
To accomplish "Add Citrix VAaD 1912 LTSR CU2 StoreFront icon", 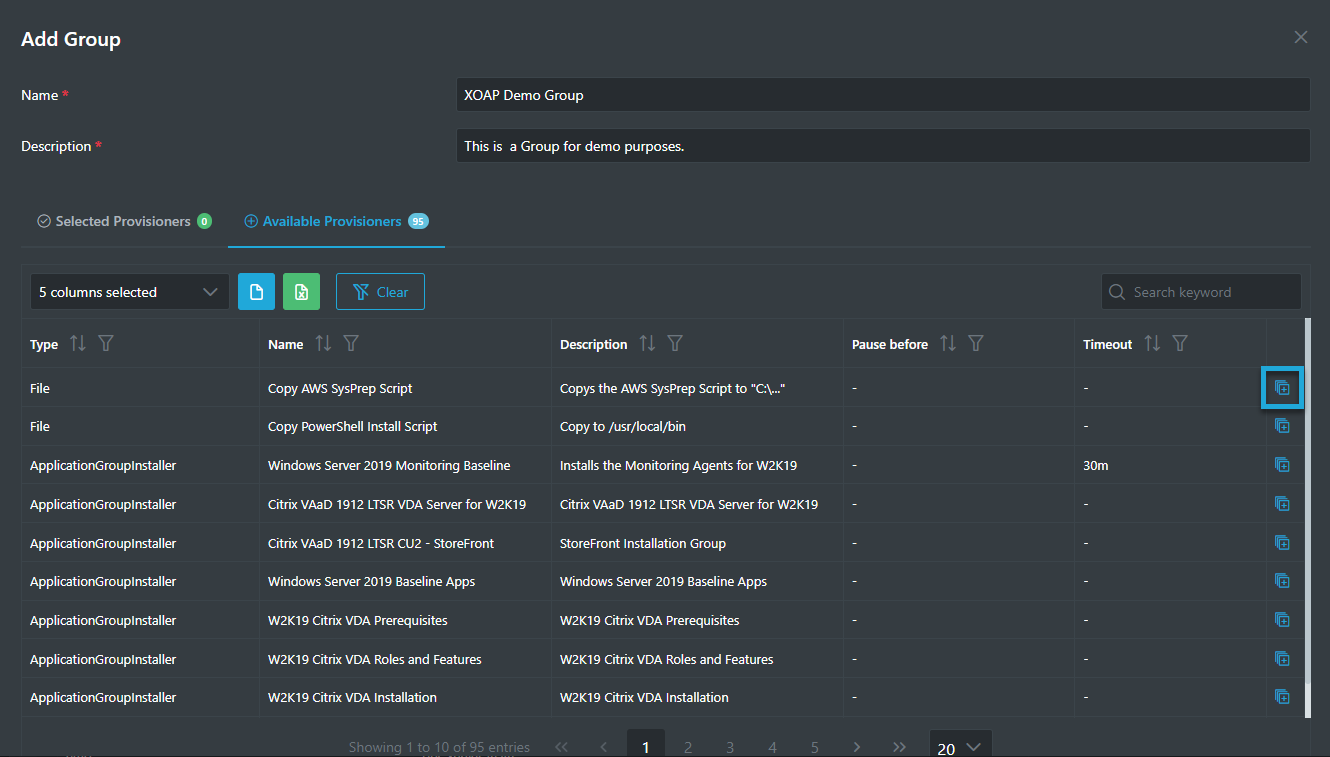I will pos(1282,543).
